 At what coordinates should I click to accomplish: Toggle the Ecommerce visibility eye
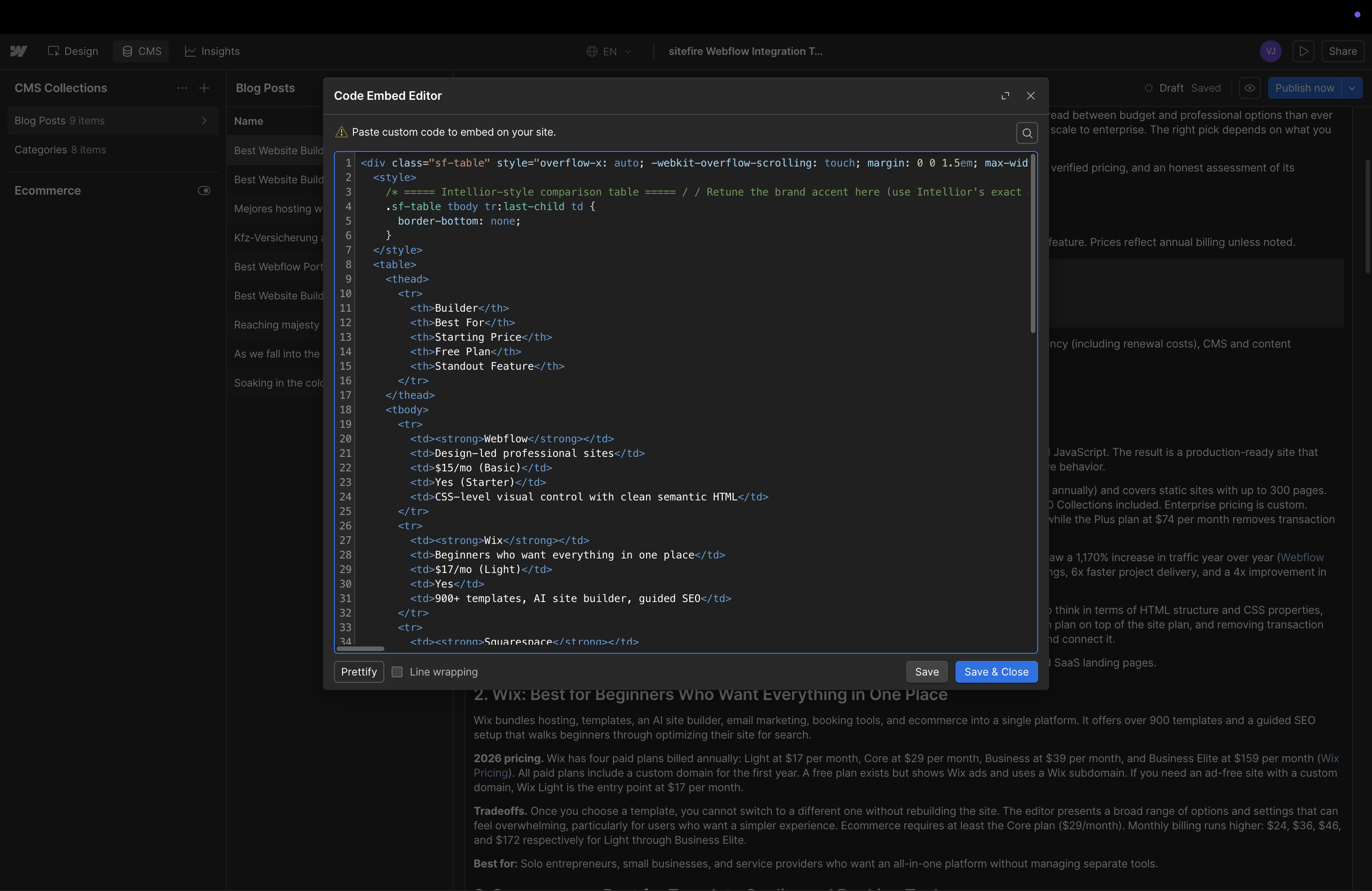click(204, 191)
